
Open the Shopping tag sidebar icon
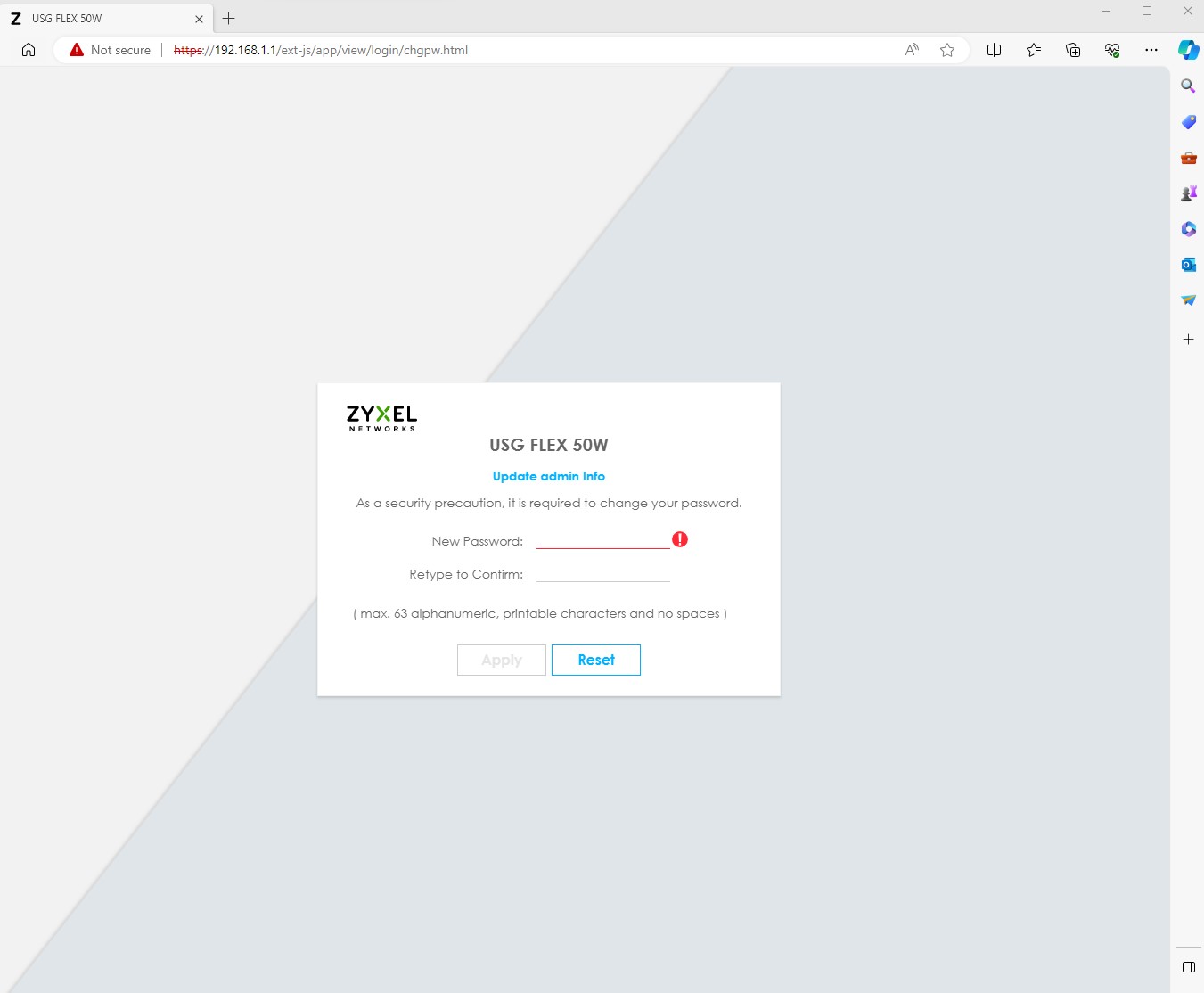[x=1188, y=122]
